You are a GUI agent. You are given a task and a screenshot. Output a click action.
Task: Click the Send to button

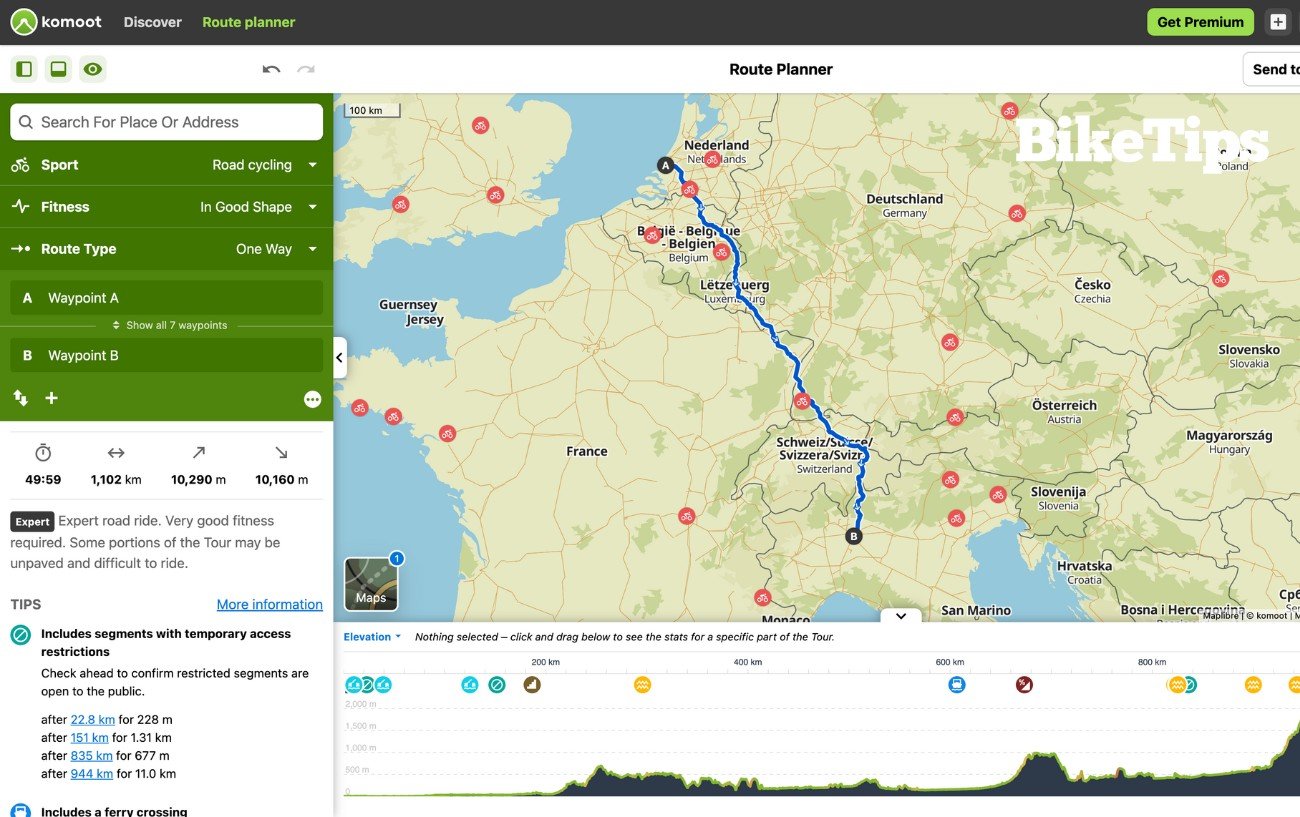(1273, 69)
